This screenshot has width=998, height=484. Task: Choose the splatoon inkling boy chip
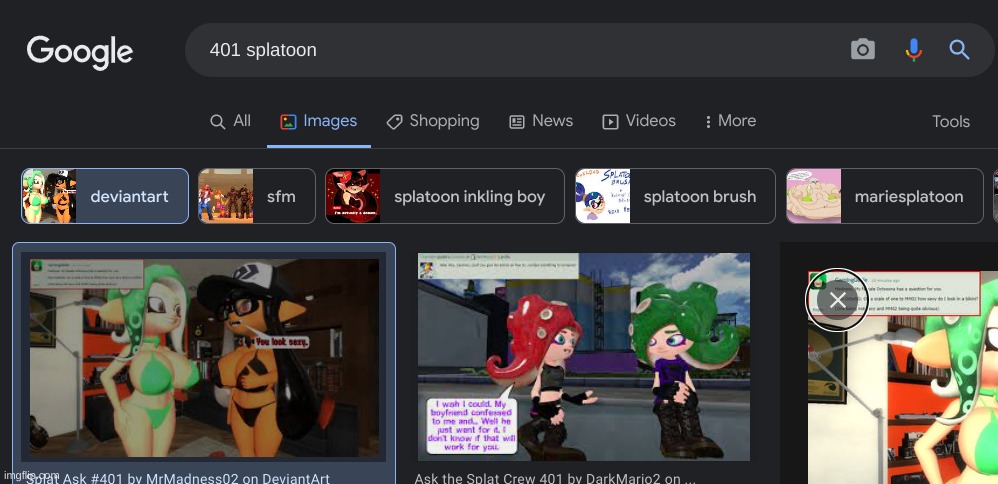[x=445, y=196]
